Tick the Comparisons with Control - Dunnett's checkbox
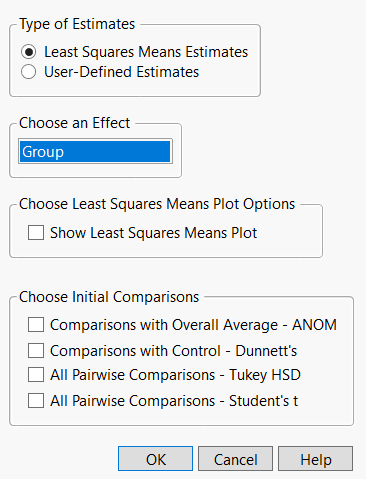366x479 pixels. [x=36, y=351]
